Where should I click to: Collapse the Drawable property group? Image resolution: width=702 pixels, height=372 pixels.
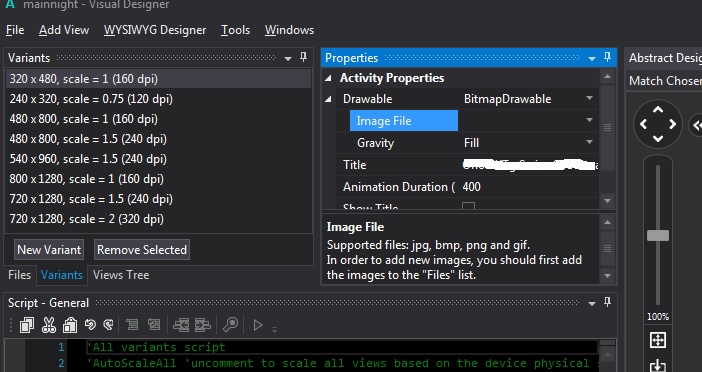tap(329, 99)
